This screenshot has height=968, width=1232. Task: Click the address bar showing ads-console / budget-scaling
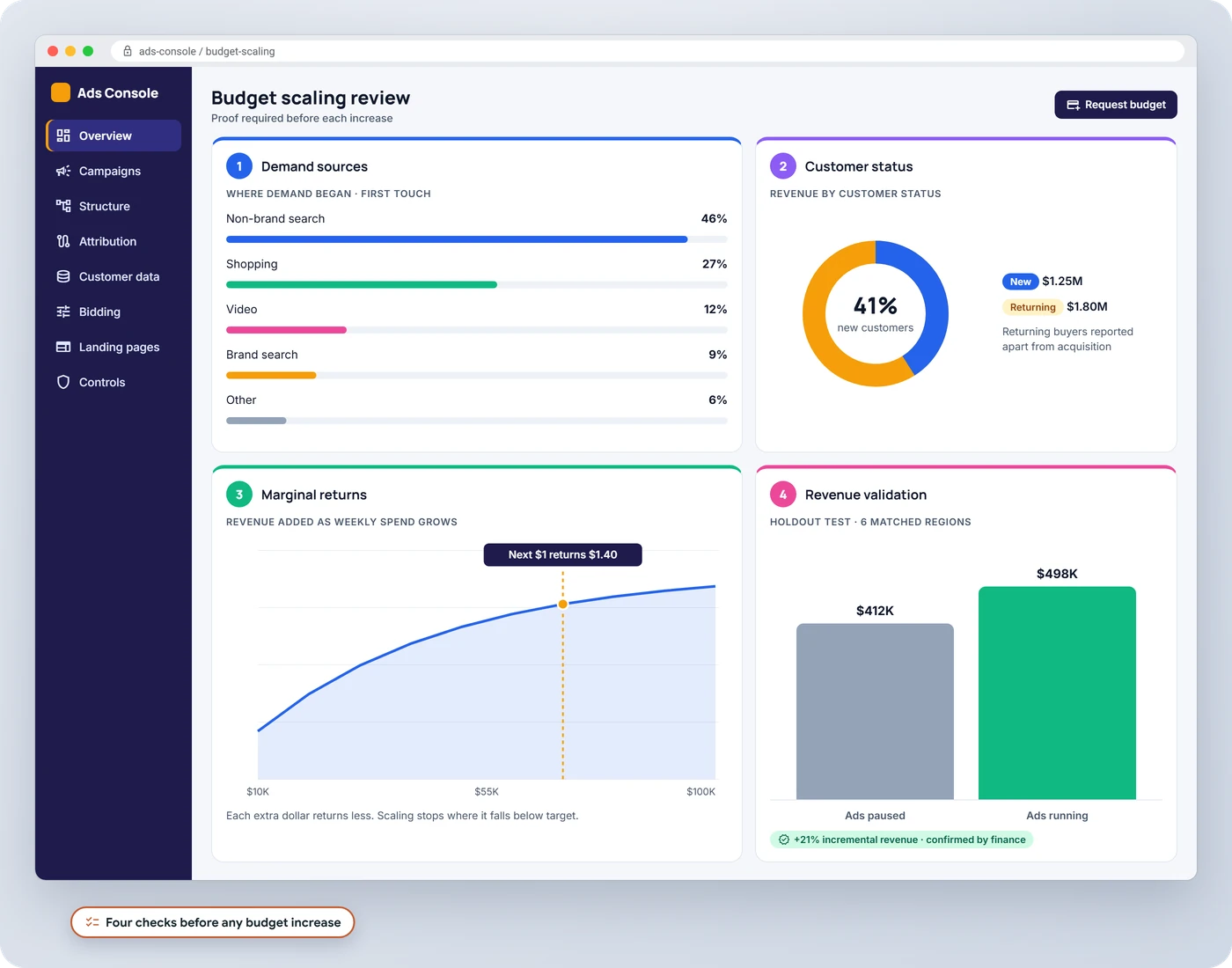(648, 51)
